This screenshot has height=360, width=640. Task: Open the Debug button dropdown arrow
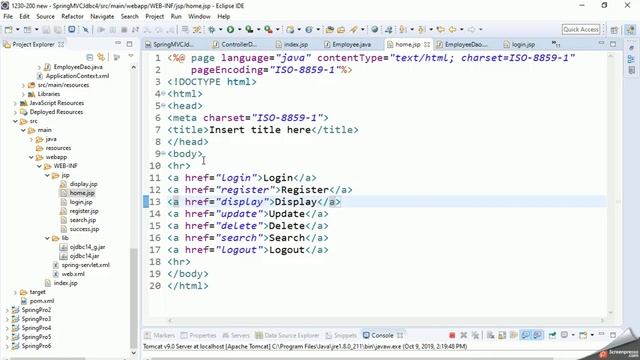coord(220,29)
